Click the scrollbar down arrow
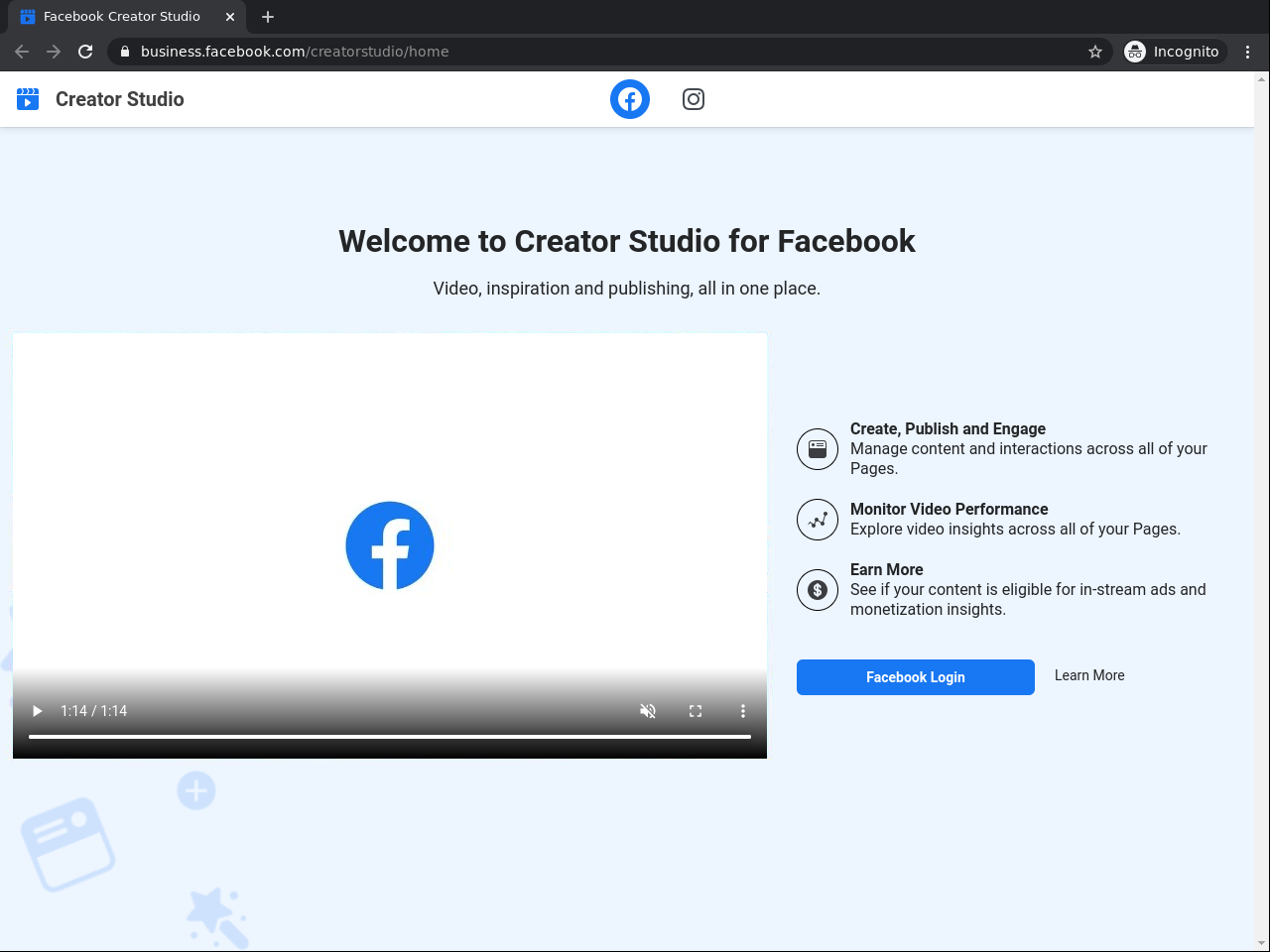The width and height of the screenshot is (1270, 952). click(1262, 943)
